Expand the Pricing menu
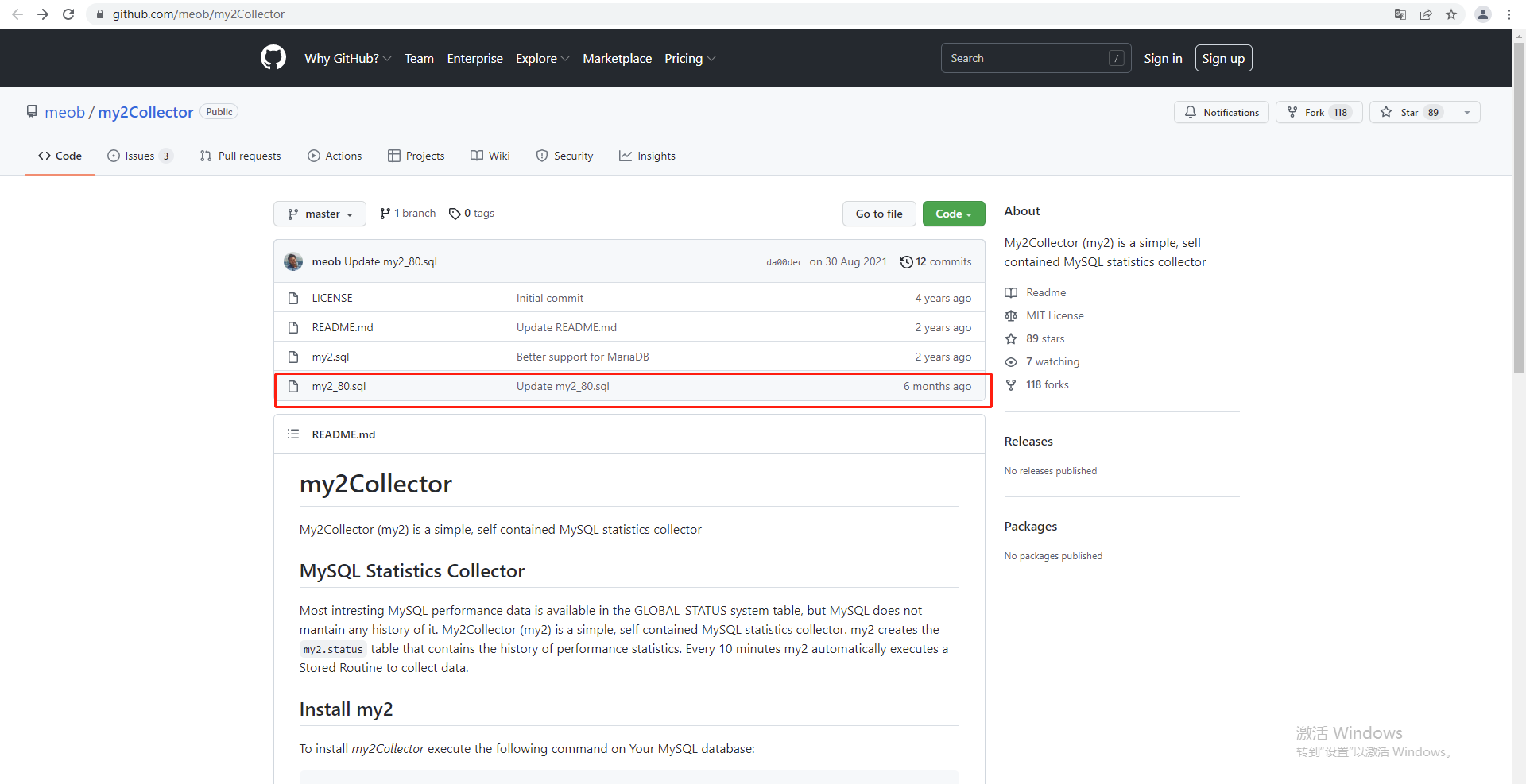The image size is (1526, 784). [x=690, y=58]
